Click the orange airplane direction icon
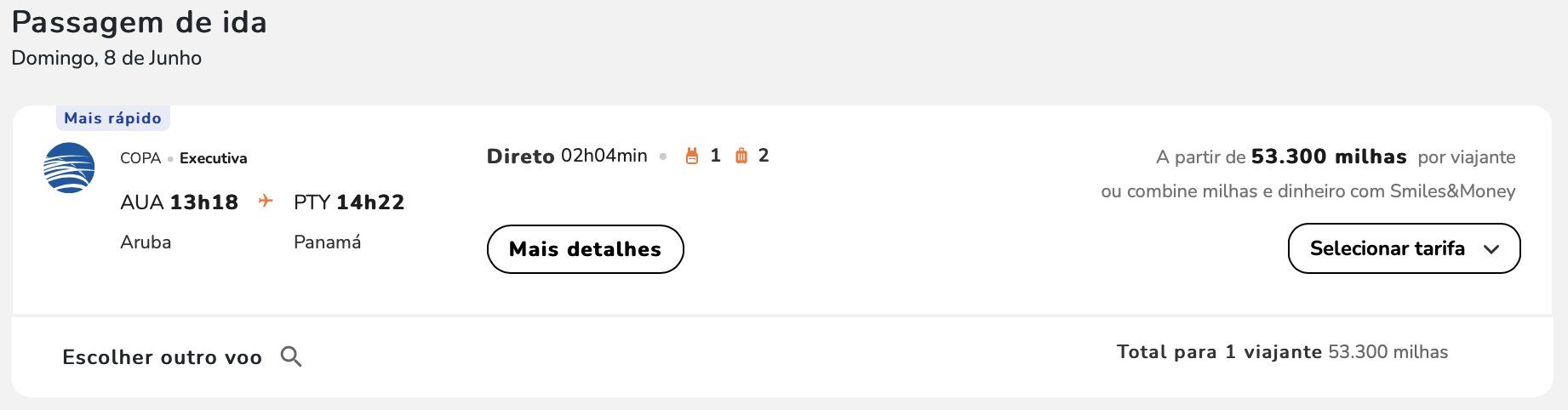 point(266,201)
